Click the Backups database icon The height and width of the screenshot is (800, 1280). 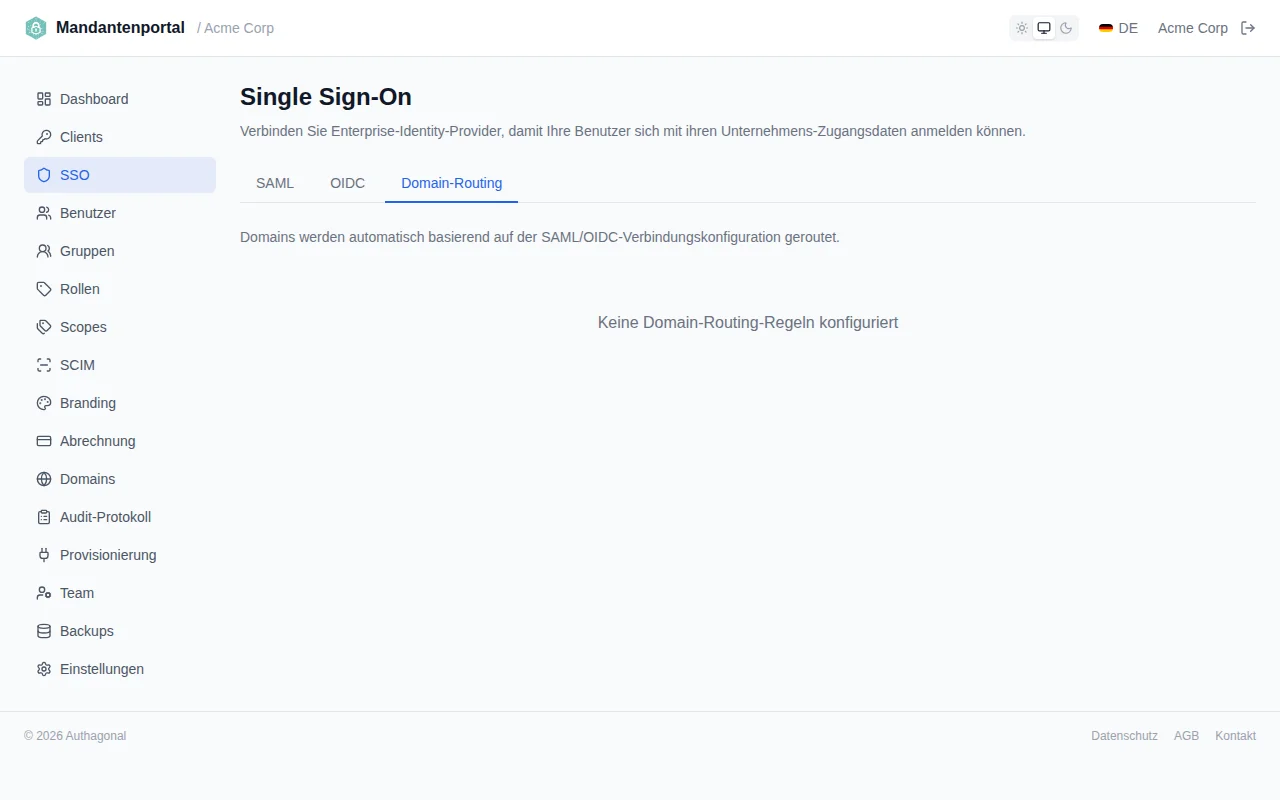pos(44,631)
